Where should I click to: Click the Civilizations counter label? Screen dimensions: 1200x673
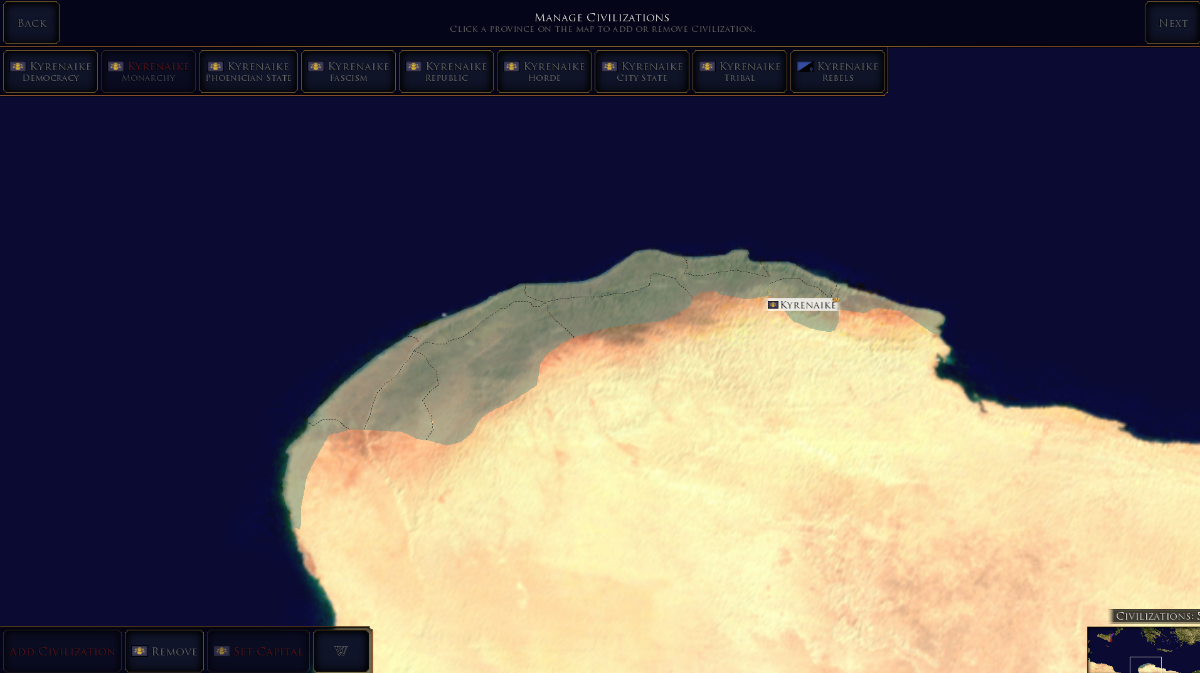tap(1156, 616)
